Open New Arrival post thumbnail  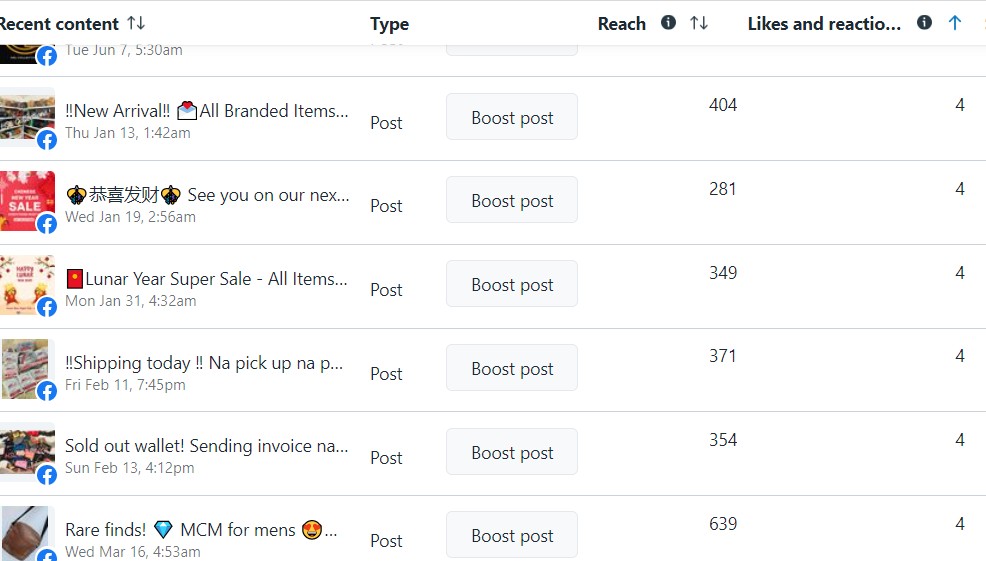(x=24, y=112)
